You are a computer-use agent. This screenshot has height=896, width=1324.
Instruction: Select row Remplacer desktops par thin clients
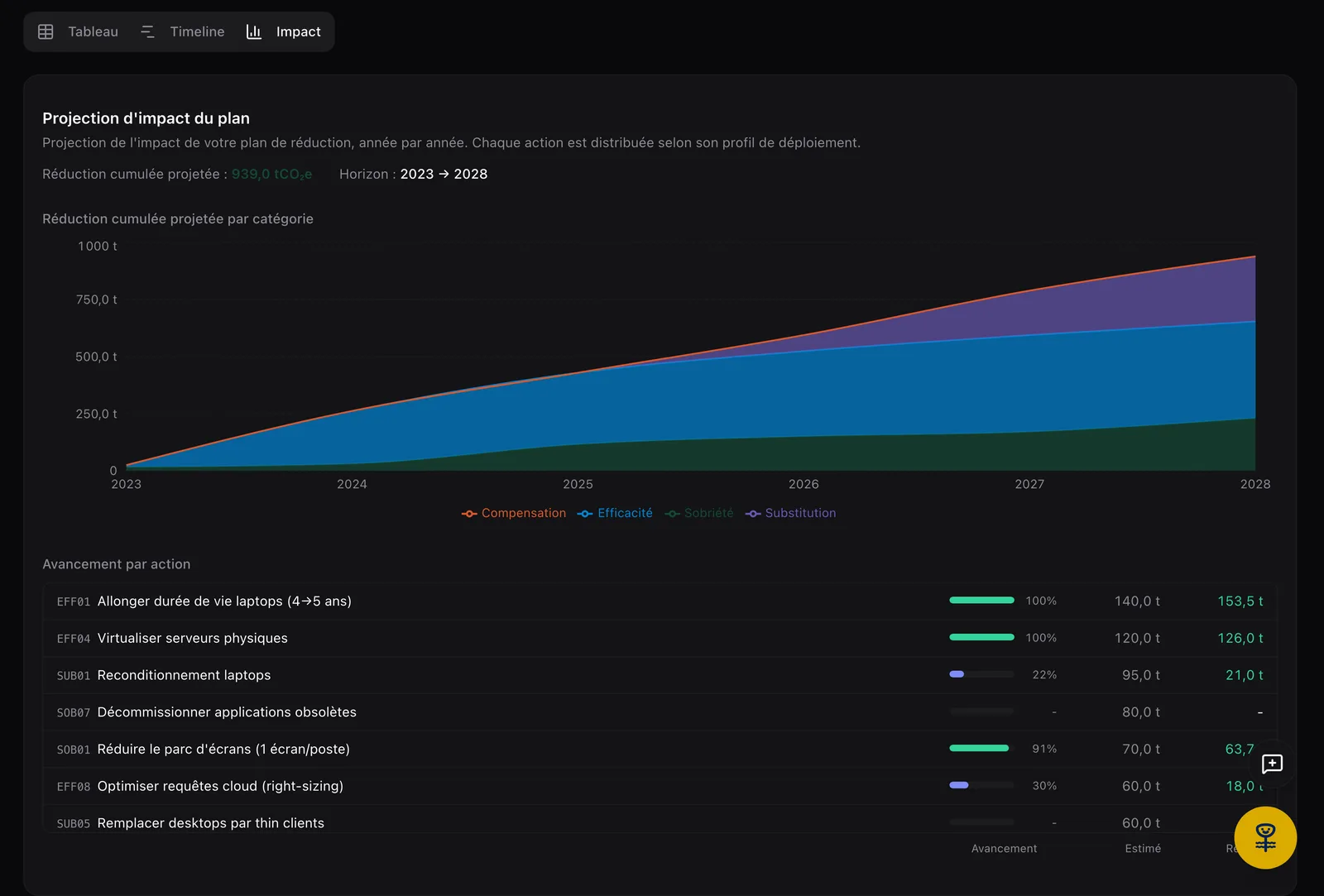pyautogui.click(x=660, y=819)
